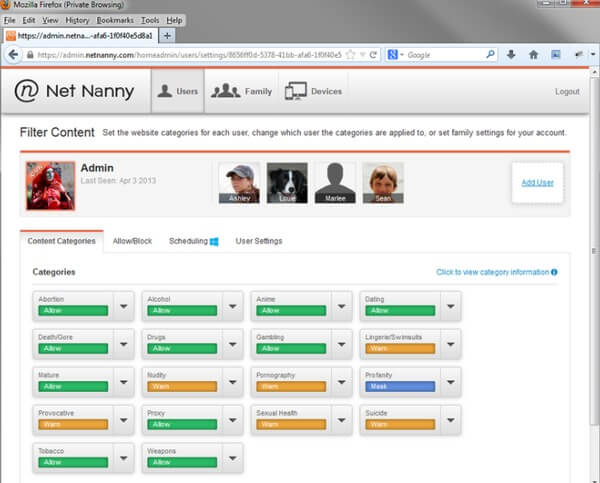Click the reload page icon in the address bar
The width and height of the screenshot is (600, 483).
tap(373, 55)
